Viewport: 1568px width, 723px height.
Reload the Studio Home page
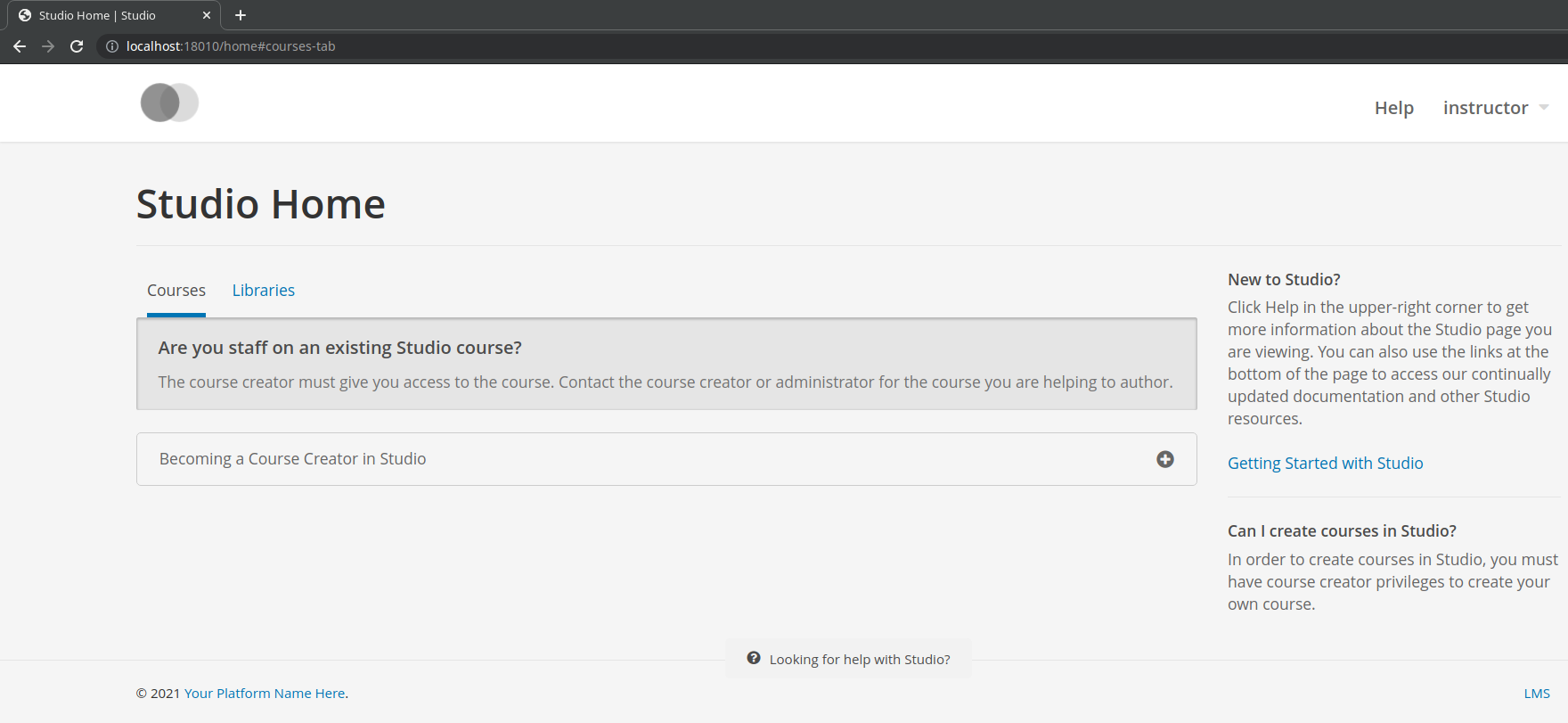(77, 46)
